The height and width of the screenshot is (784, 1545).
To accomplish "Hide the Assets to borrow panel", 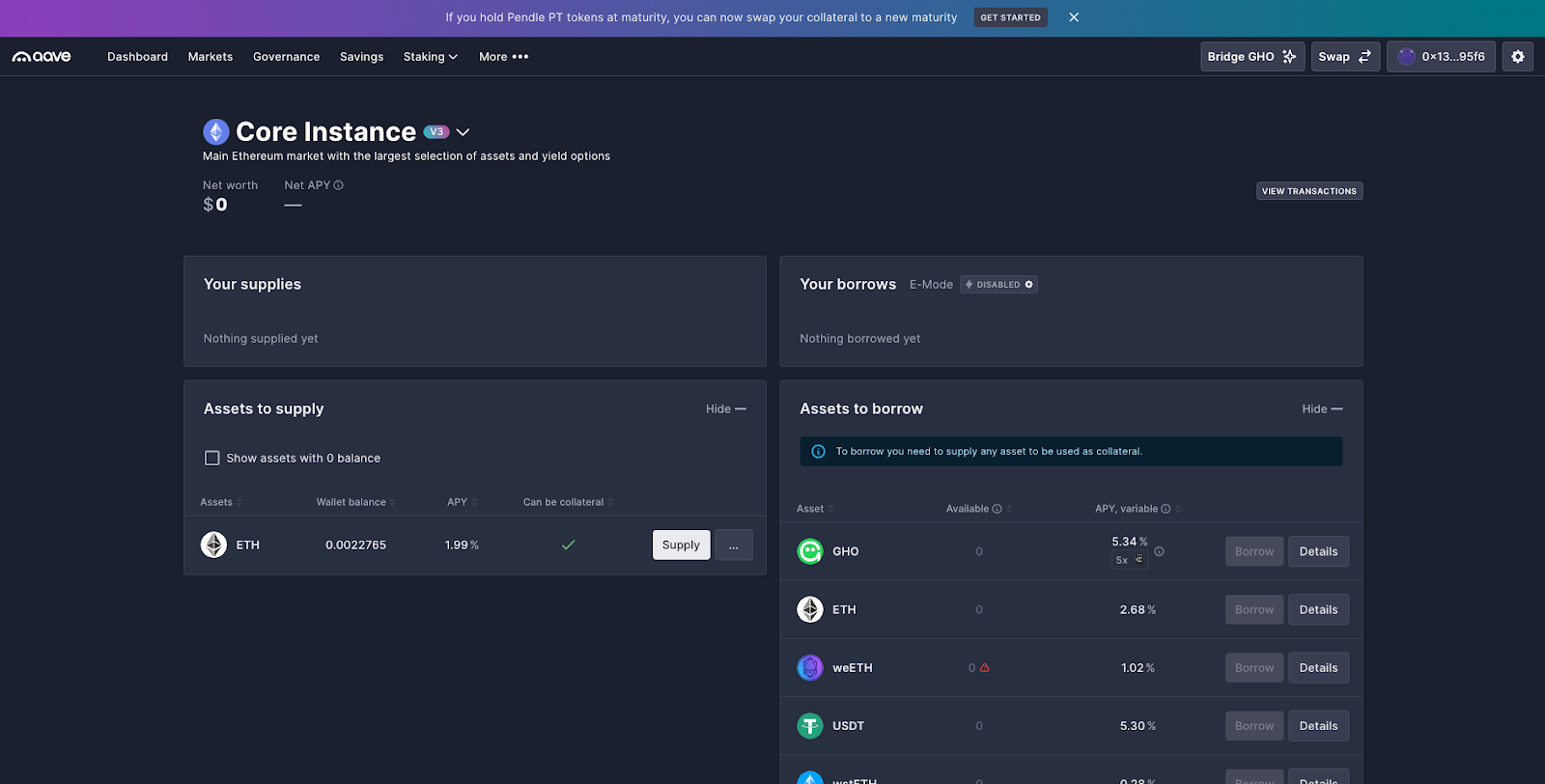I will click(x=1322, y=409).
